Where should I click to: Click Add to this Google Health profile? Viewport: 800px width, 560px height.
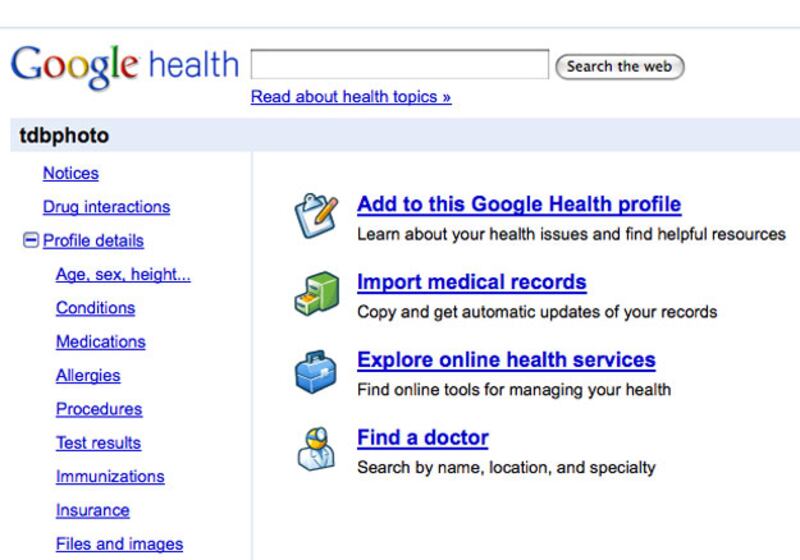(519, 204)
